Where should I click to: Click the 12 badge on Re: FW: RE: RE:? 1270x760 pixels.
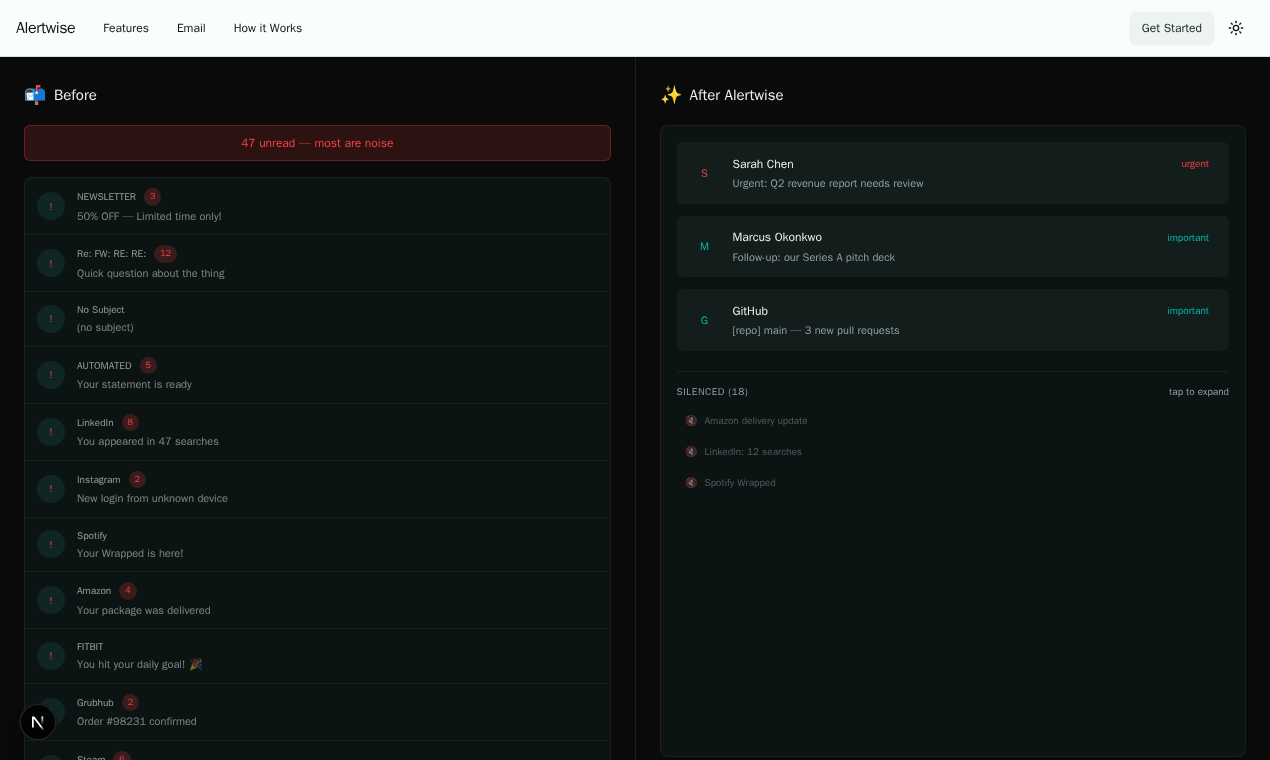pyautogui.click(x=165, y=254)
